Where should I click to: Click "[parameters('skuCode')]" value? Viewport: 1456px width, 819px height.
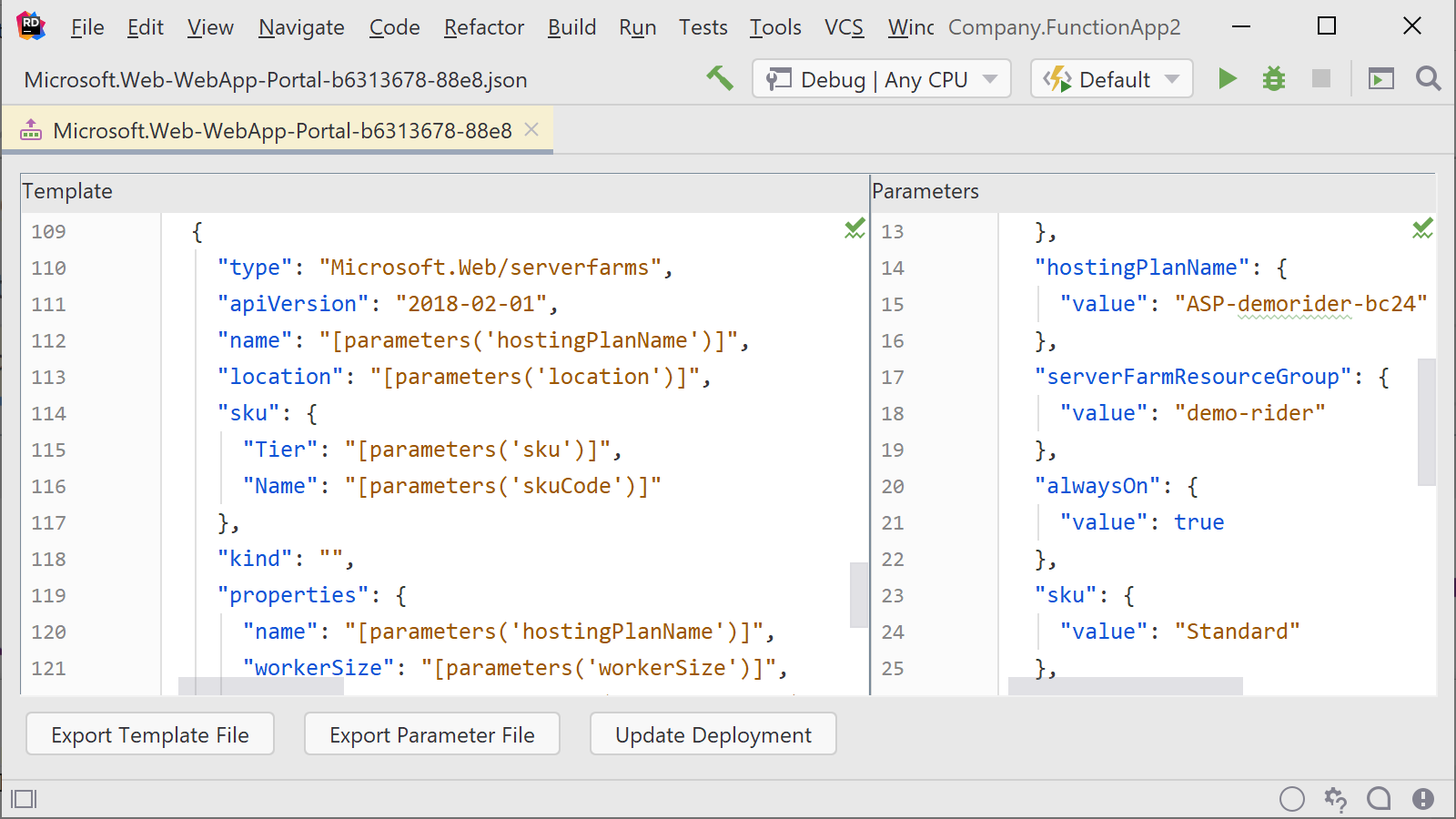tap(502, 486)
